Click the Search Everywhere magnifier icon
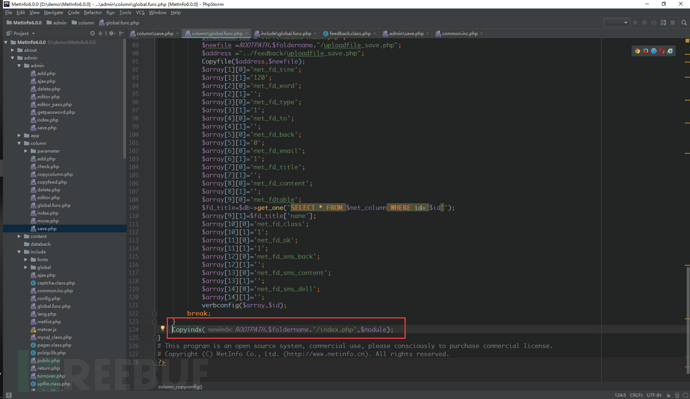This screenshot has width=690, height=399. click(684, 22)
